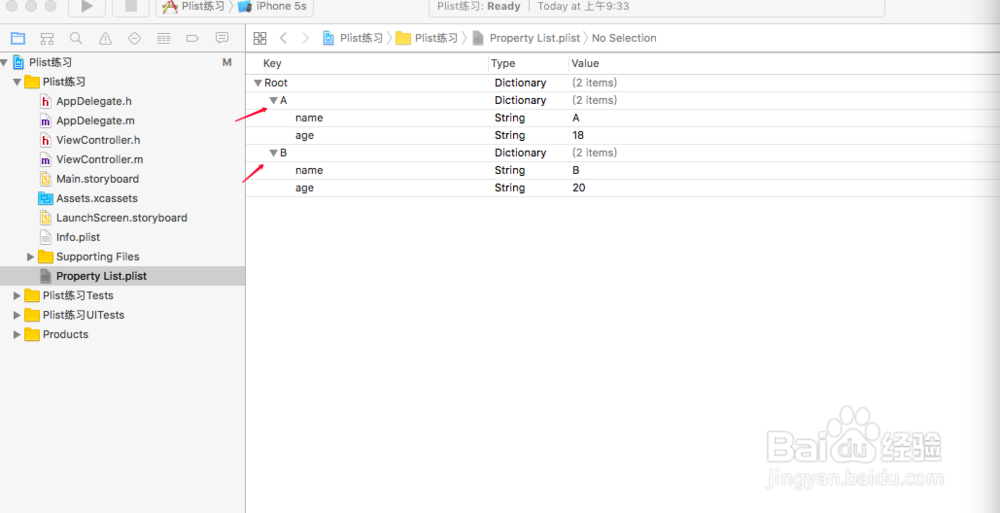1000x513 pixels.
Task: Collapse dictionary A disclosure triangle
Action: pos(274,100)
